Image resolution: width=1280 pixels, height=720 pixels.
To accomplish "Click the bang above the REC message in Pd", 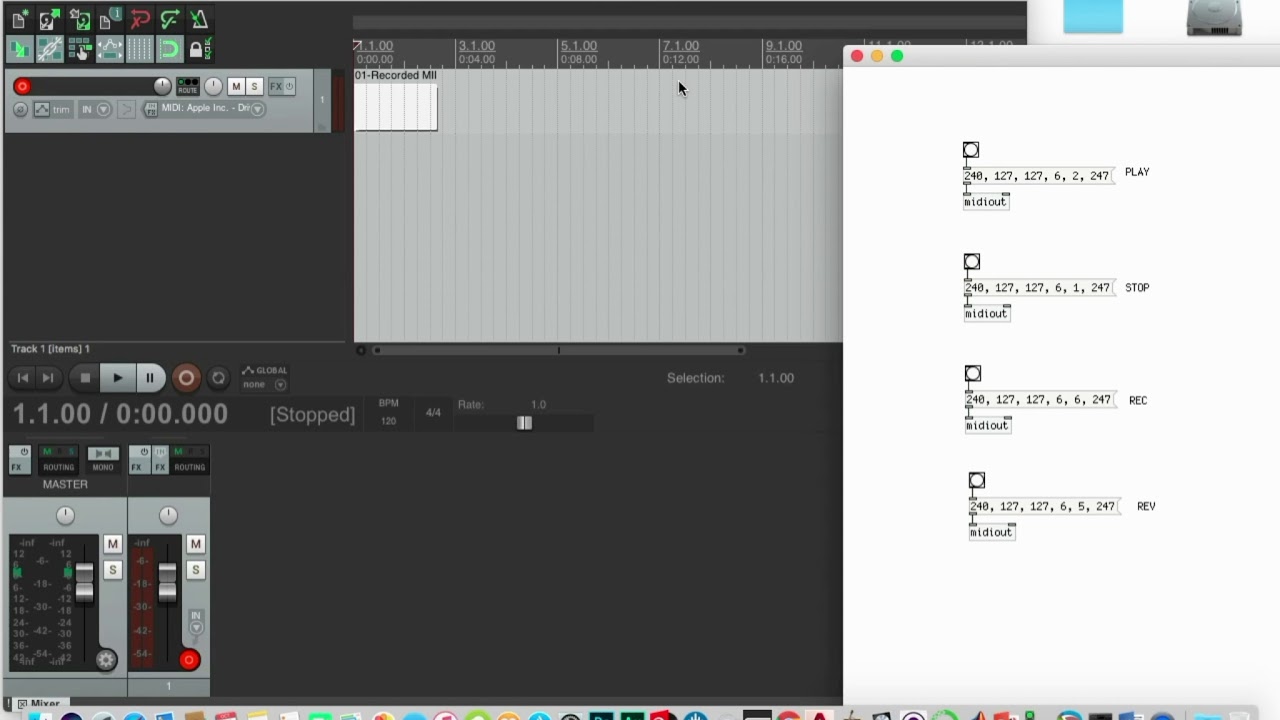I will pyautogui.click(x=973, y=374).
